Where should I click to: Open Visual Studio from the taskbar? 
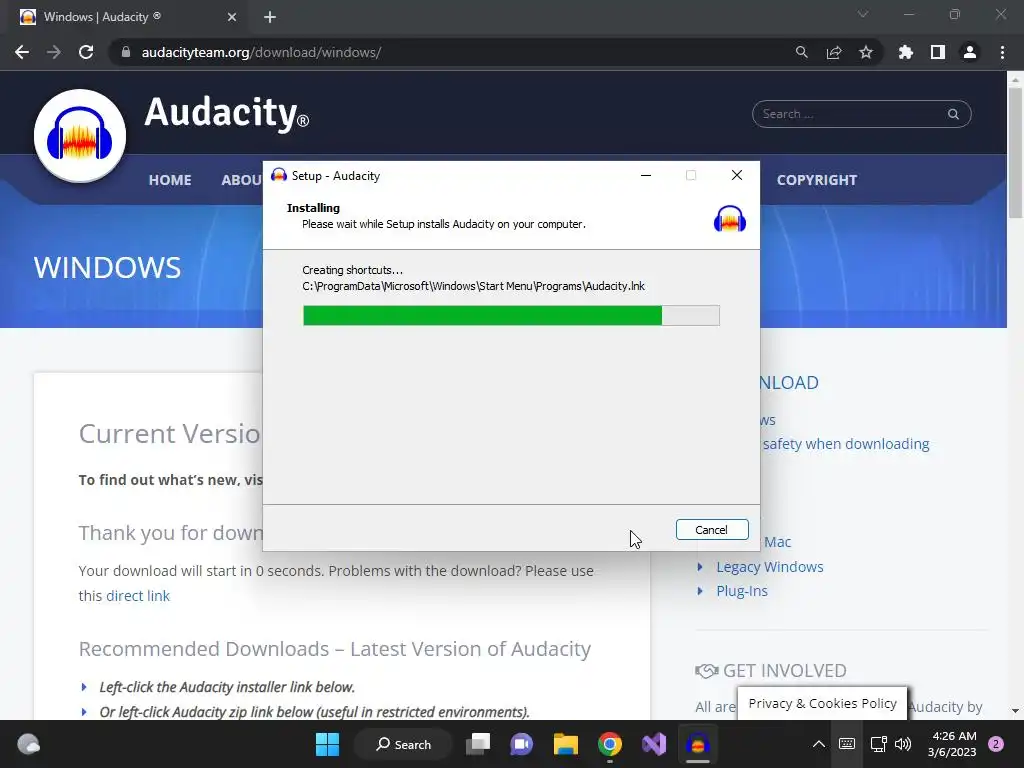tap(654, 744)
